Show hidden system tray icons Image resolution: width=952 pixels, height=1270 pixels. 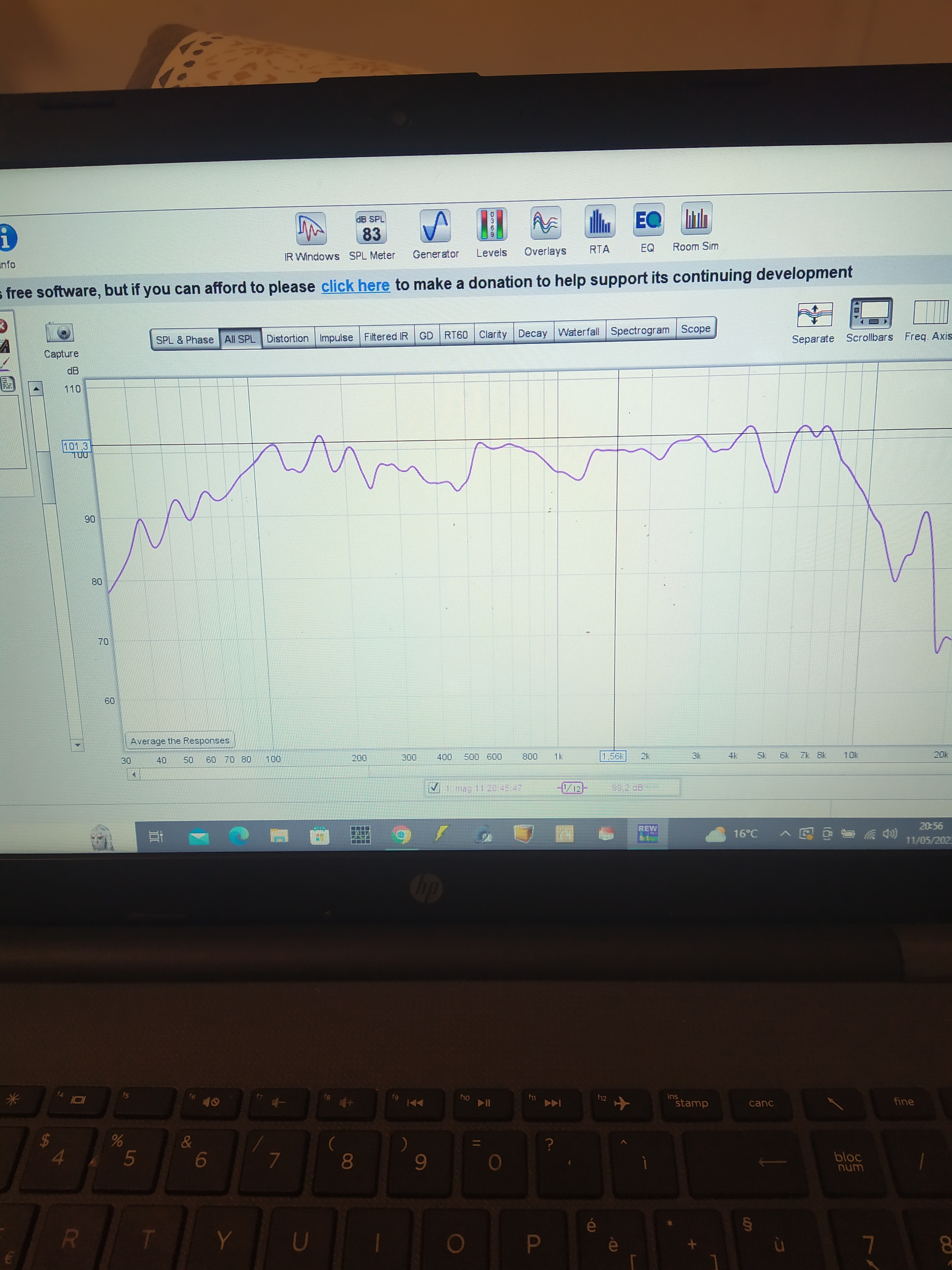pyautogui.click(x=785, y=834)
